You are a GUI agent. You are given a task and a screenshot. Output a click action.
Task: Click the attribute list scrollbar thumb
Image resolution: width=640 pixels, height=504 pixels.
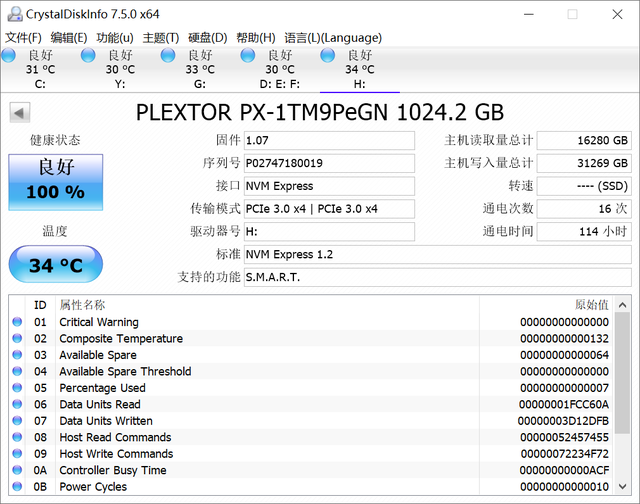tap(622, 373)
